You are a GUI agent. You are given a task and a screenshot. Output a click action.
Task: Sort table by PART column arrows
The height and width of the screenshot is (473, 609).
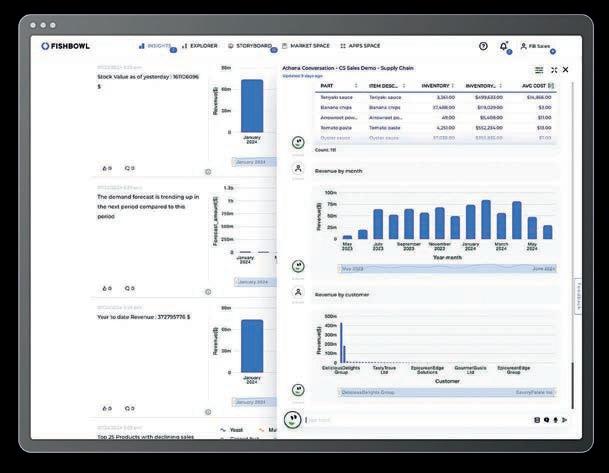tap(356, 85)
